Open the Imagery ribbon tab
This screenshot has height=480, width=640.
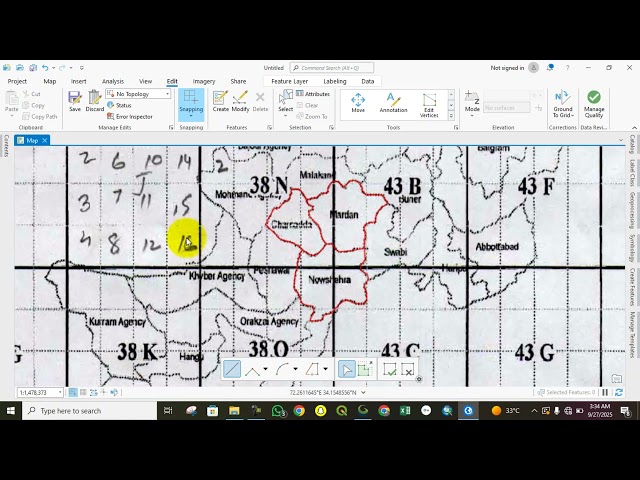(x=204, y=81)
